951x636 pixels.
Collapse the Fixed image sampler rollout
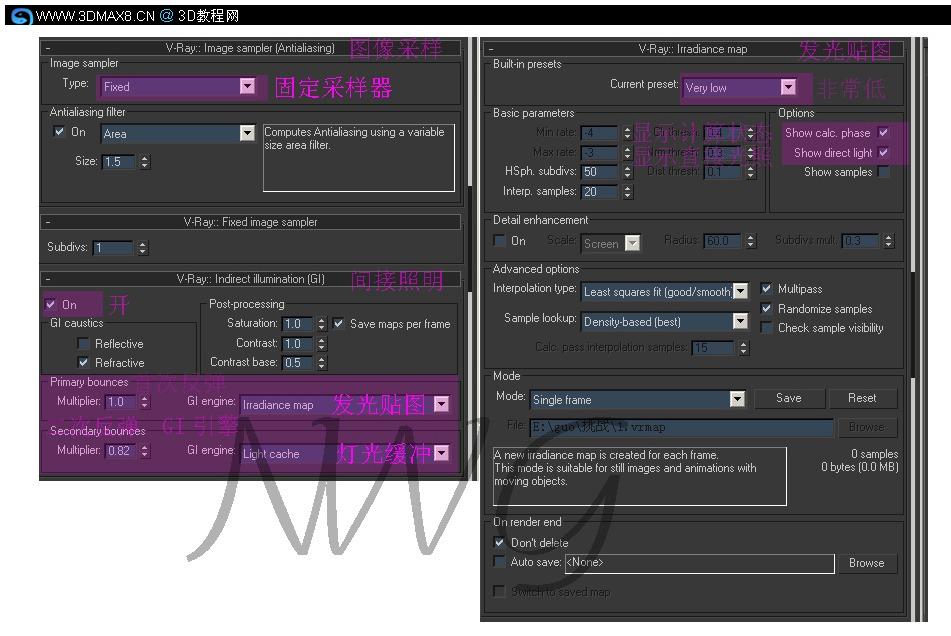[49, 222]
